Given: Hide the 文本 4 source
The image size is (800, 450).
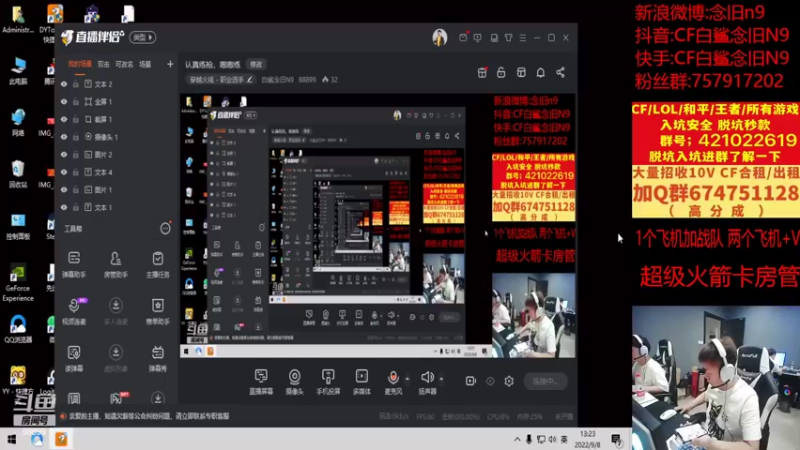Looking at the screenshot, I should (64, 172).
